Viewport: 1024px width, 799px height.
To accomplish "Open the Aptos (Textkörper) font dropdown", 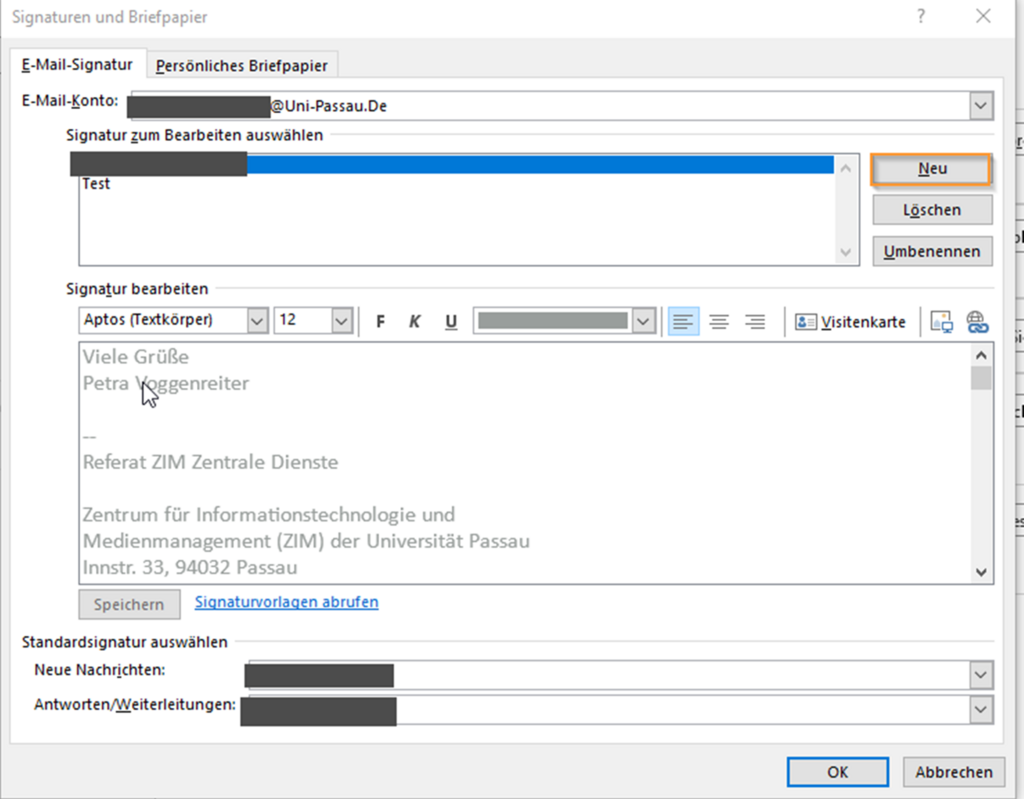I will [257, 321].
